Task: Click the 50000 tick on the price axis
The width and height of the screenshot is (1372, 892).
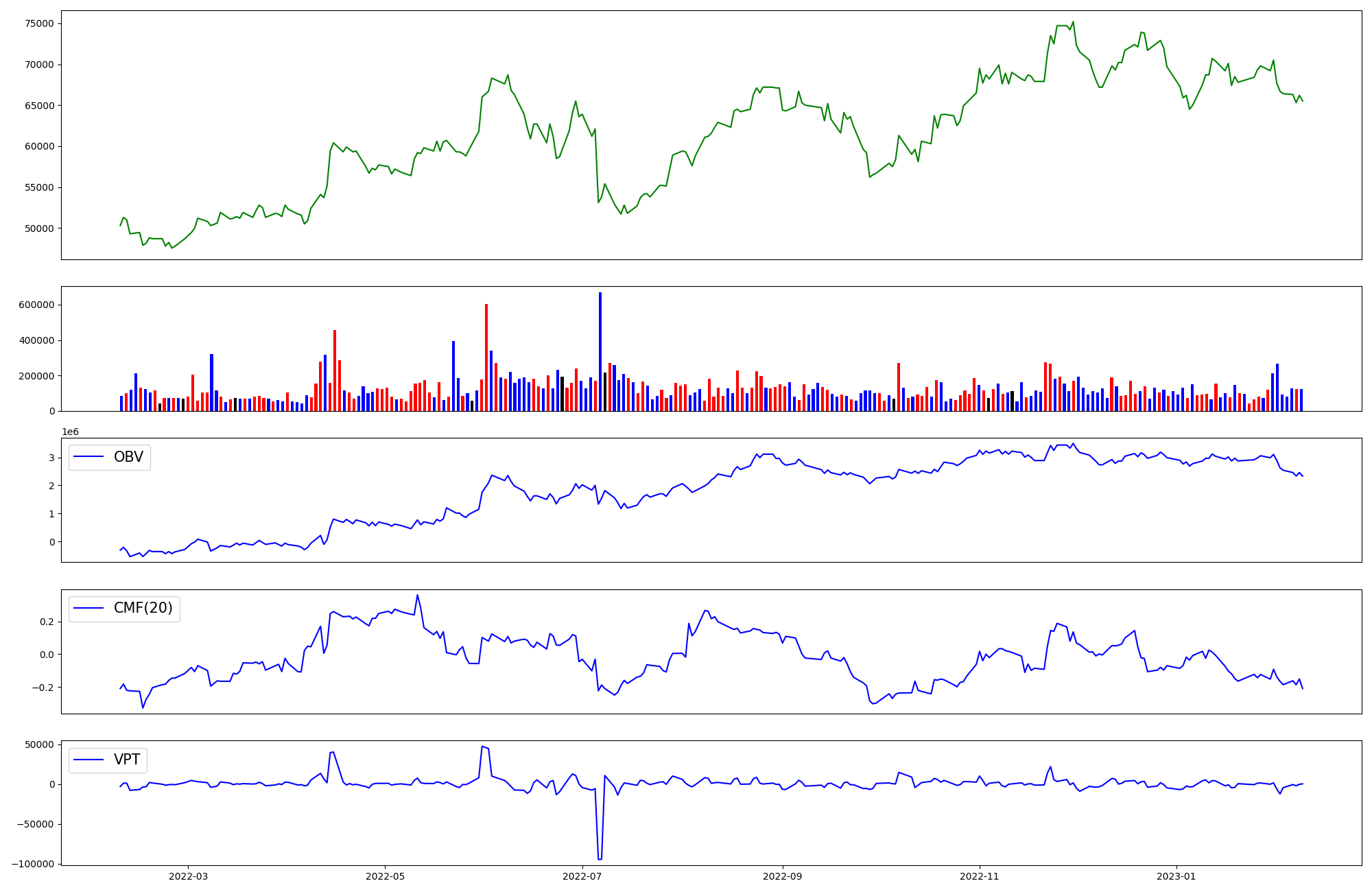Action: click(38, 228)
